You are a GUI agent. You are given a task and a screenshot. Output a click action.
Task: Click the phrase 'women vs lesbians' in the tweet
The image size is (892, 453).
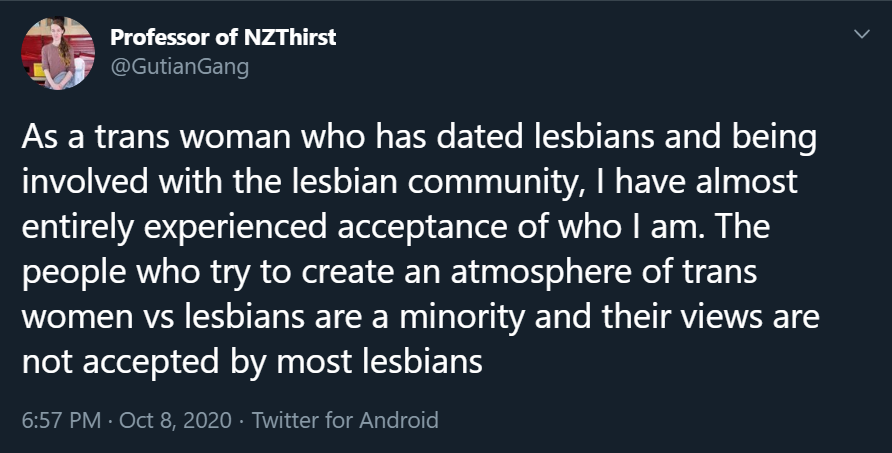pyautogui.click(x=163, y=317)
